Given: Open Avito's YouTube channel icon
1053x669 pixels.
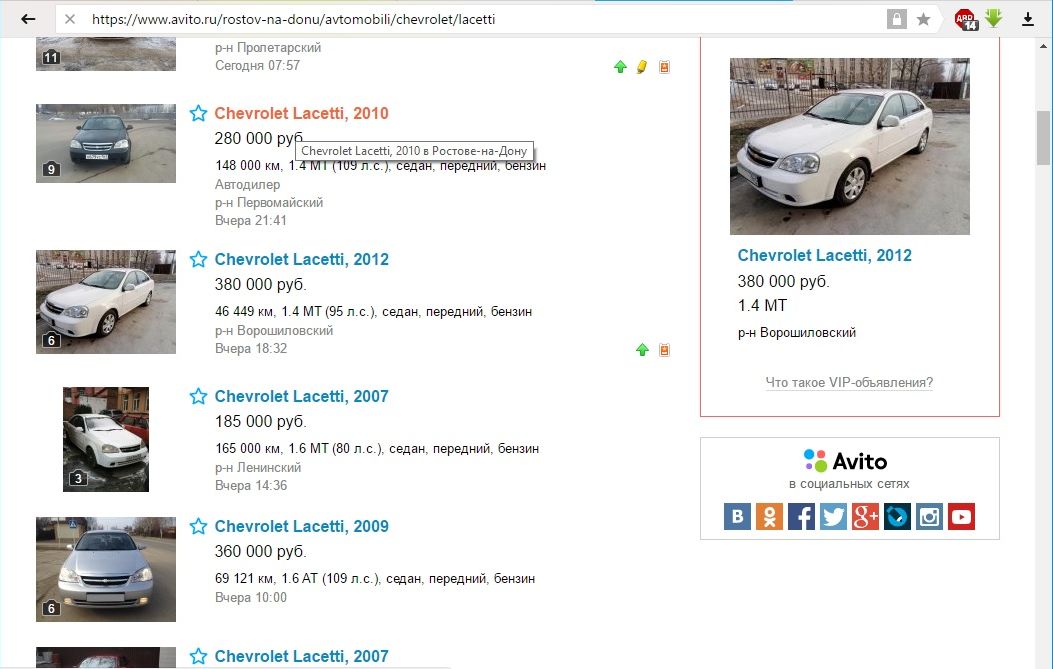Looking at the screenshot, I should coord(962,517).
